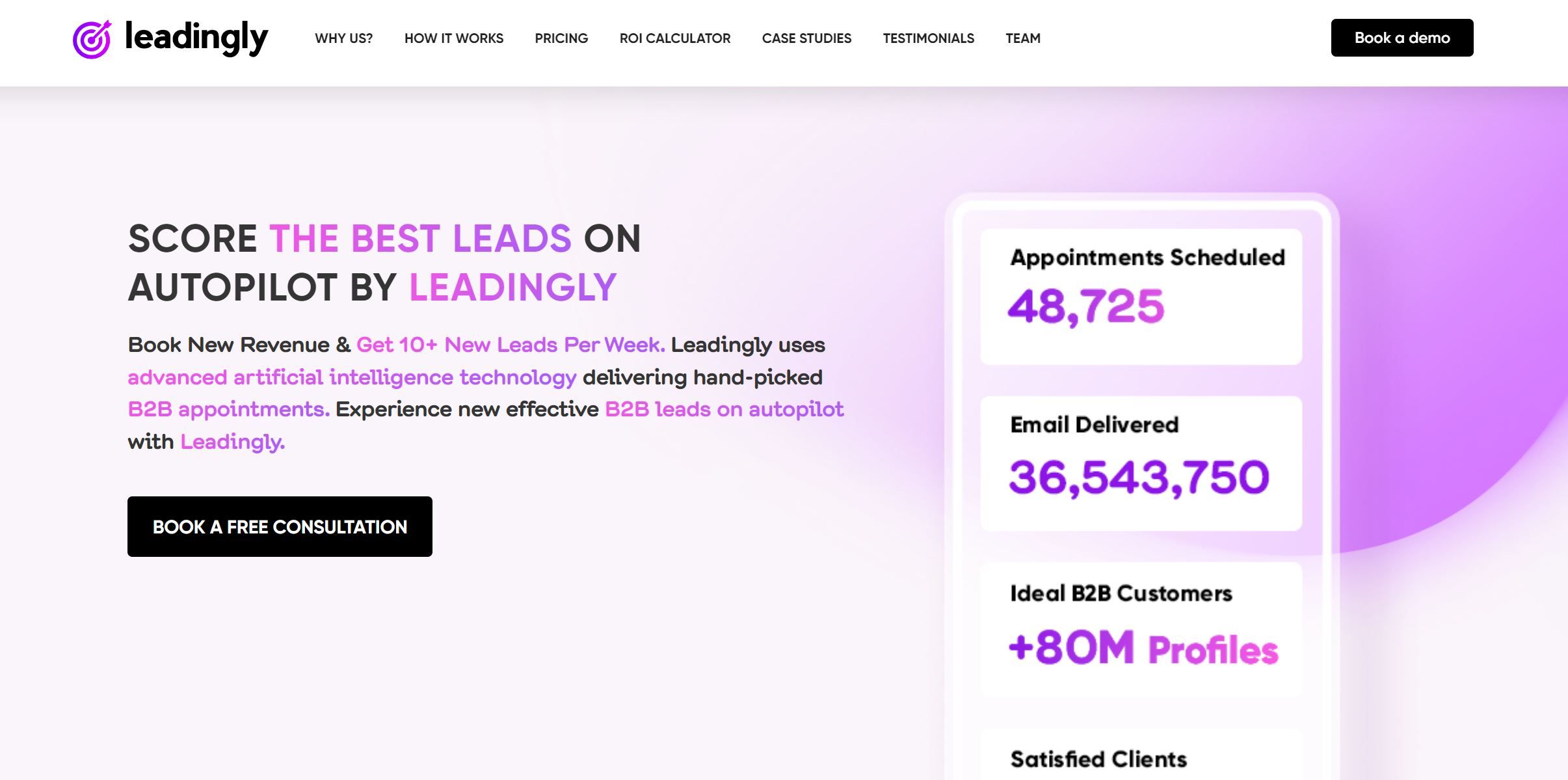1568x780 pixels.
Task: Click the Satisfied Clients card label
Action: [1098, 759]
